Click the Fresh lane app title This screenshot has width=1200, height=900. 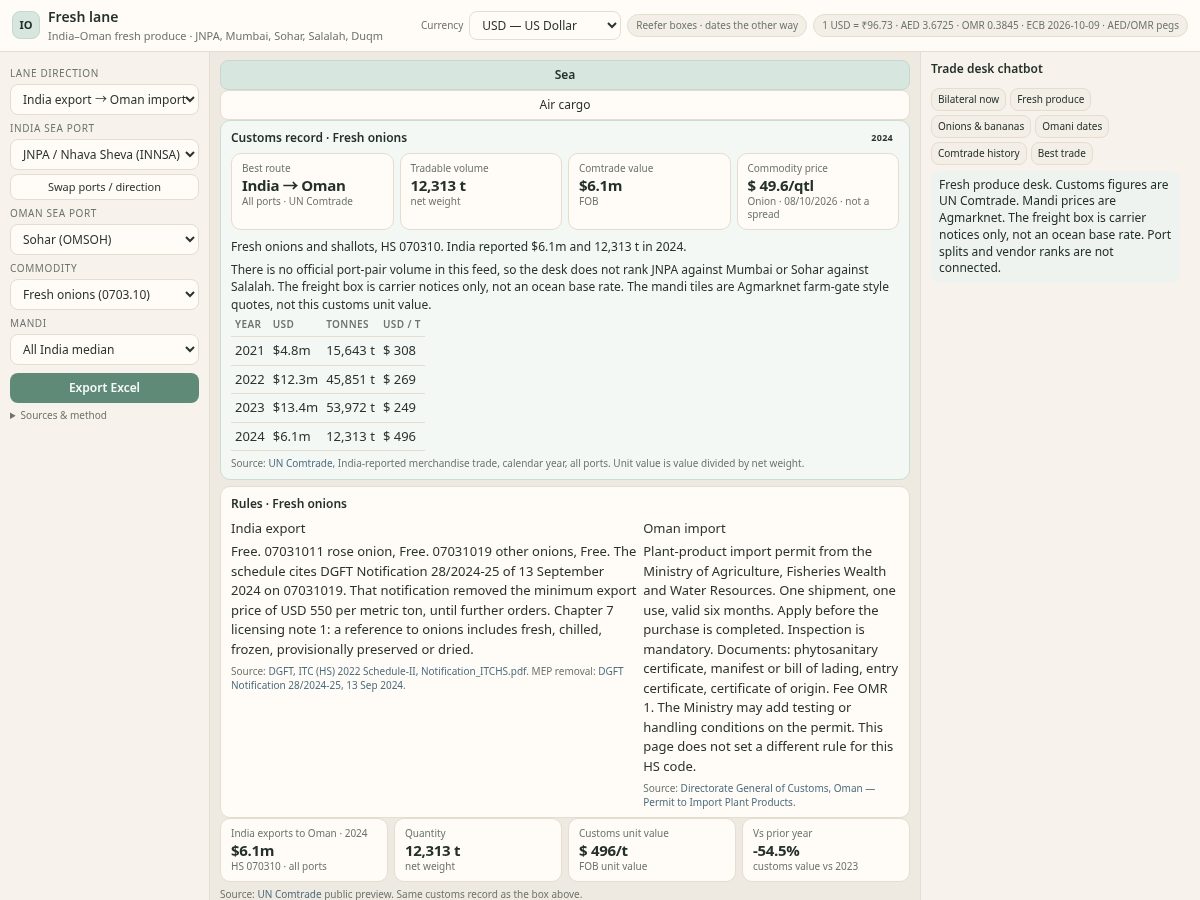pos(83,17)
